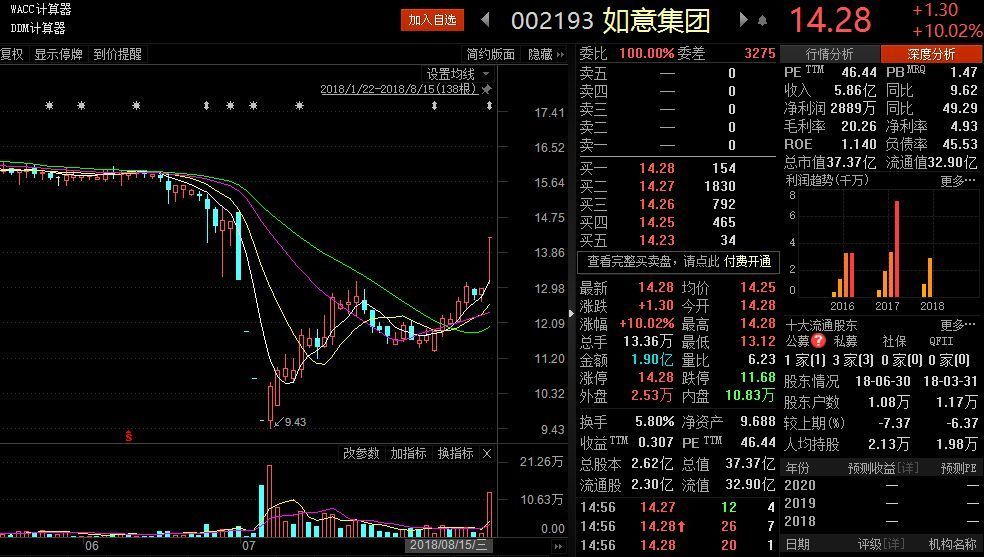Click the last star event marker above chart
Image resolution: width=984 pixels, height=557 pixels.
pos(490,106)
